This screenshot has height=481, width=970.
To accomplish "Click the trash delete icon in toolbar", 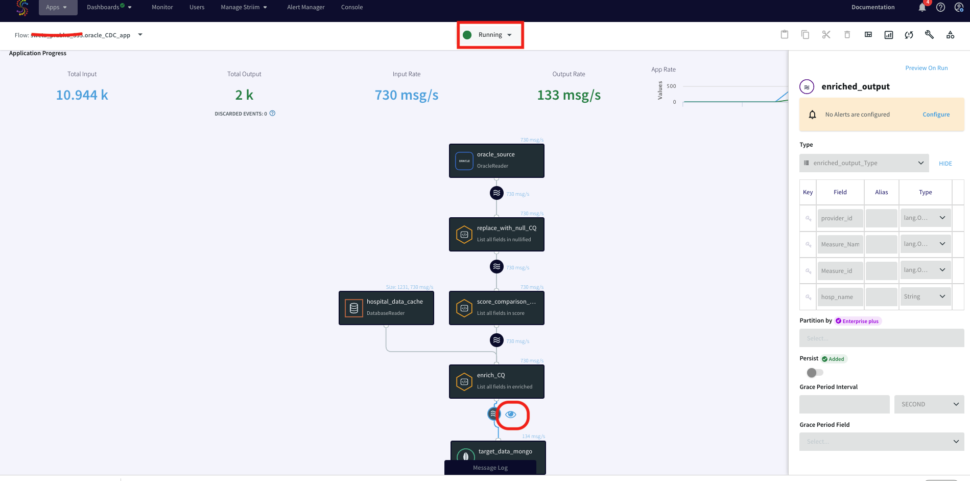I will (x=847, y=35).
